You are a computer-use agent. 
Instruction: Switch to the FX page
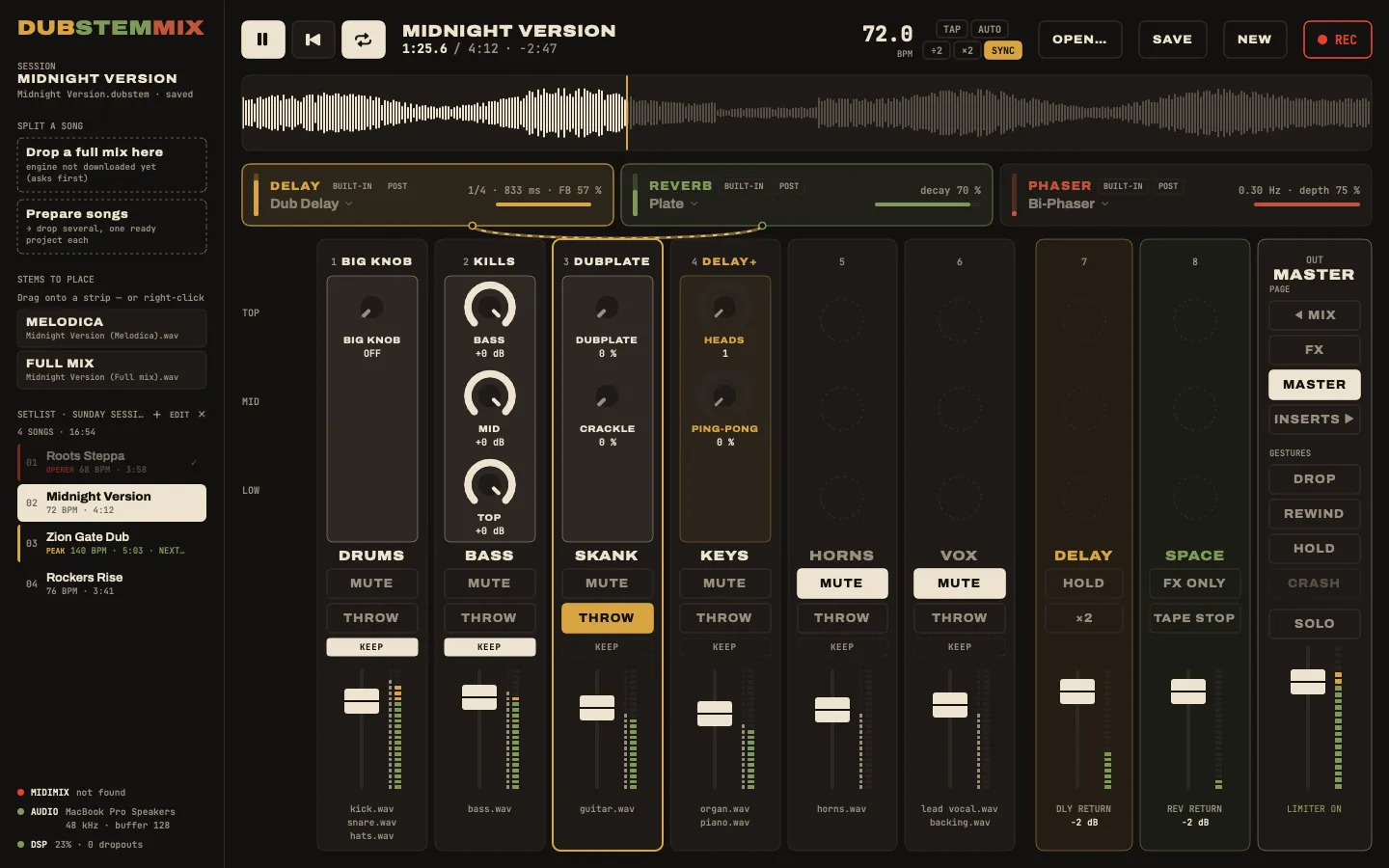[1314, 350]
